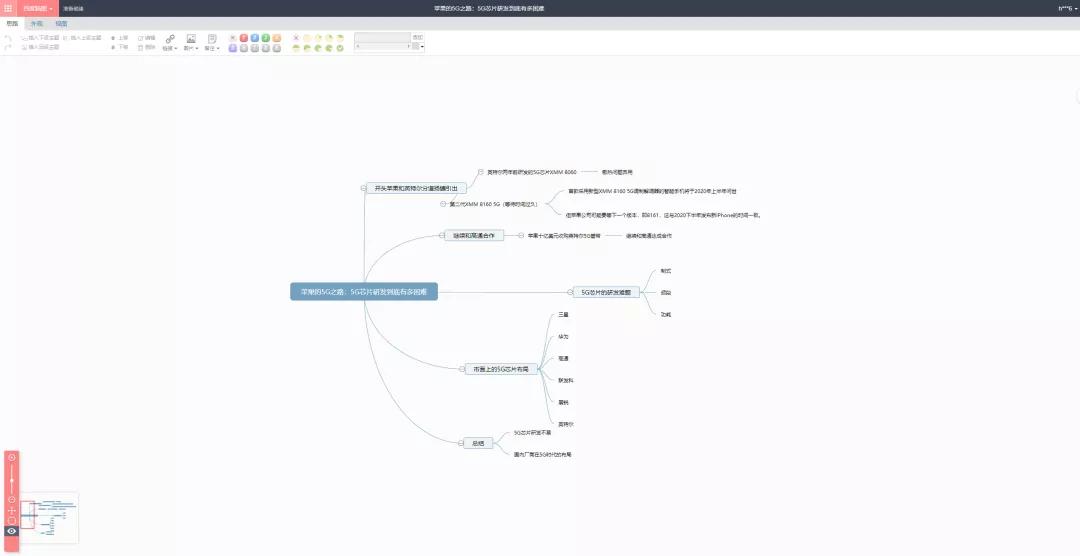Viewport: 1080px width, 556px height.
Task: Click the hyperlink (链接) chain icon
Action: [x=170, y=38]
